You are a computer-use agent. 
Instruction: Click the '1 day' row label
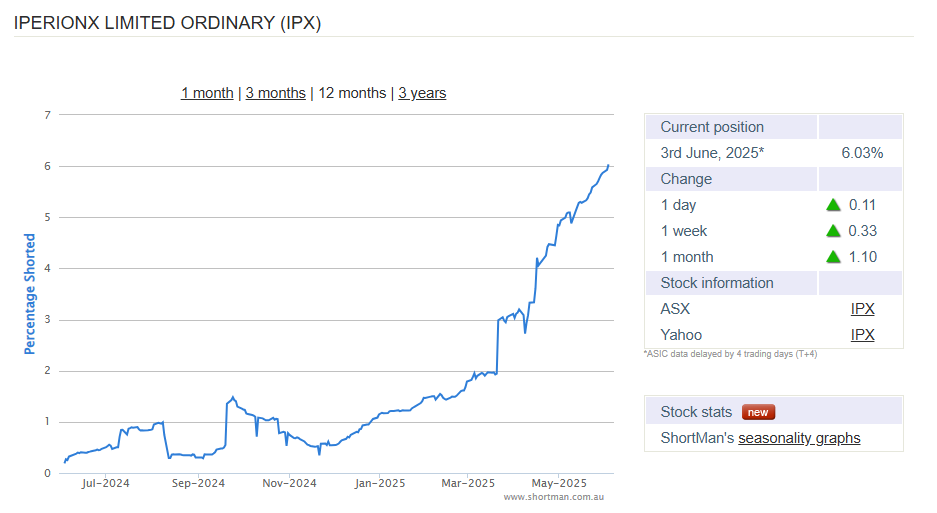(678, 205)
